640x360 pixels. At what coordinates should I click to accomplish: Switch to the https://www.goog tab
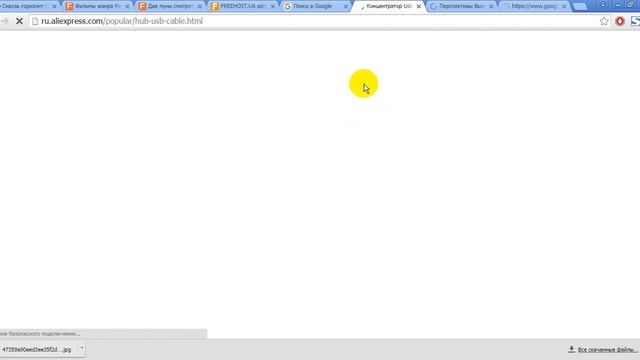click(x=533, y=6)
